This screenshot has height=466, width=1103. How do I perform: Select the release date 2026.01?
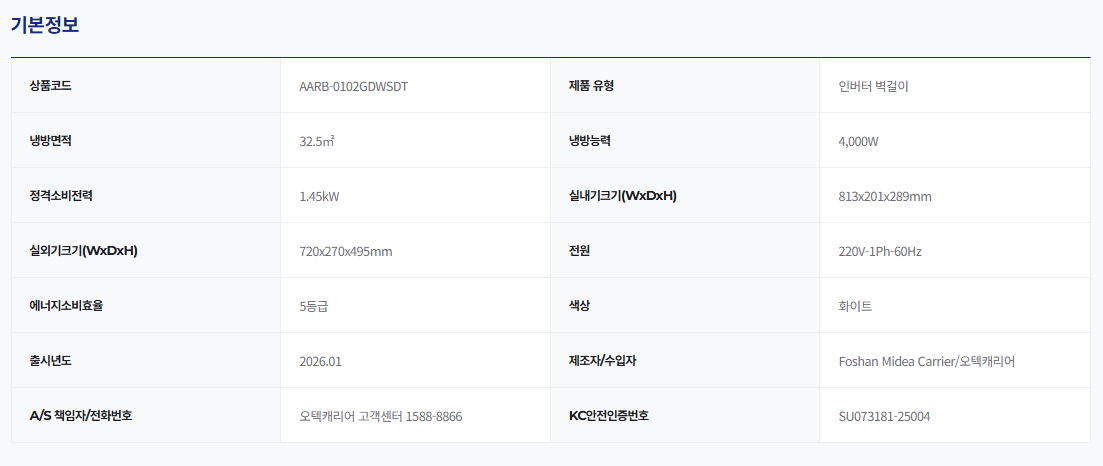(x=320, y=361)
